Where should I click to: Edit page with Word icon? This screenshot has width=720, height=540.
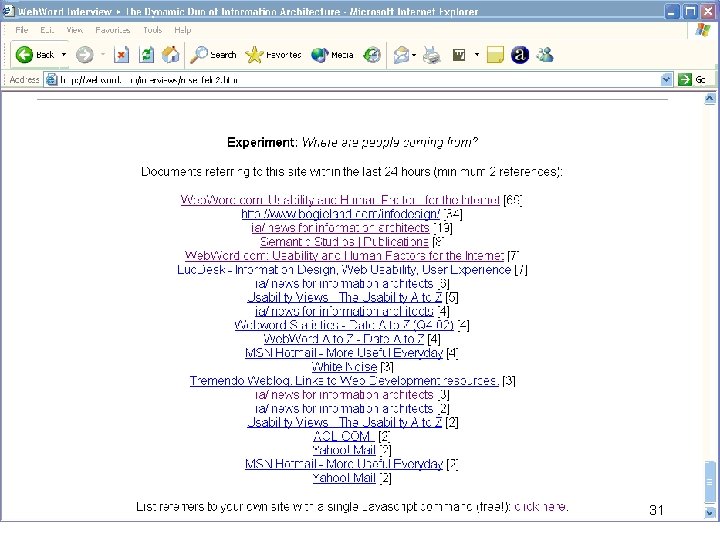point(459,55)
